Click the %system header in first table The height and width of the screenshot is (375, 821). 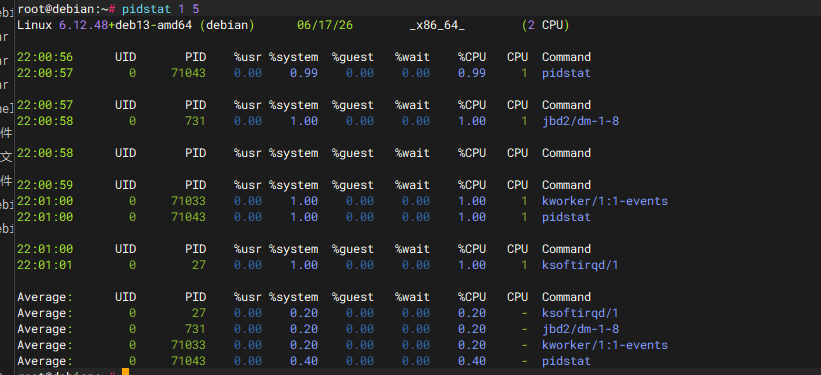(x=293, y=57)
